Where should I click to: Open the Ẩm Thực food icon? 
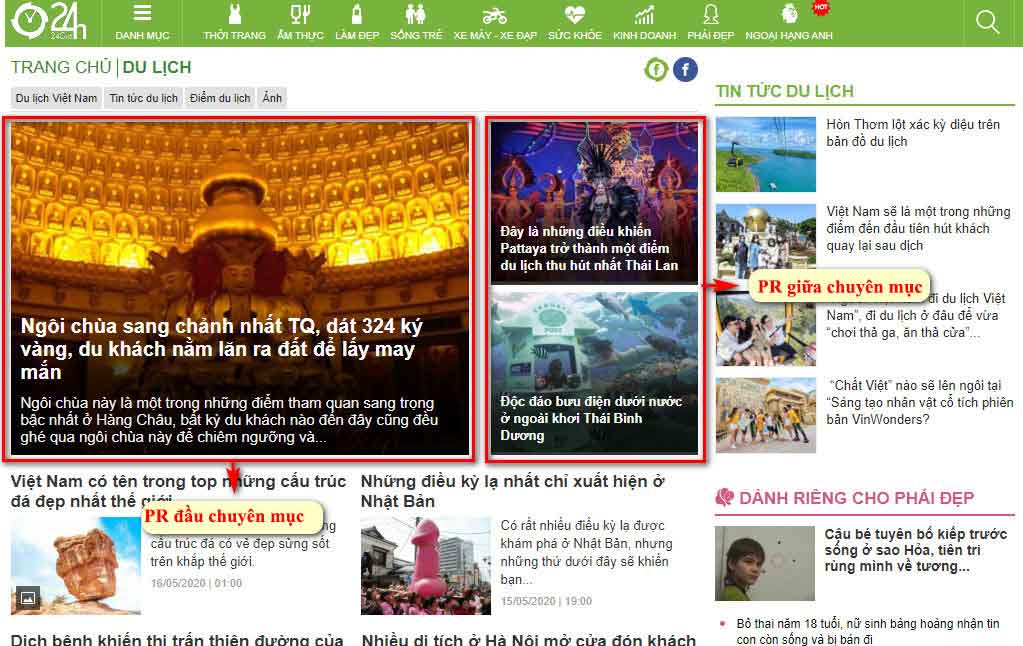click(x=300, y=15)
